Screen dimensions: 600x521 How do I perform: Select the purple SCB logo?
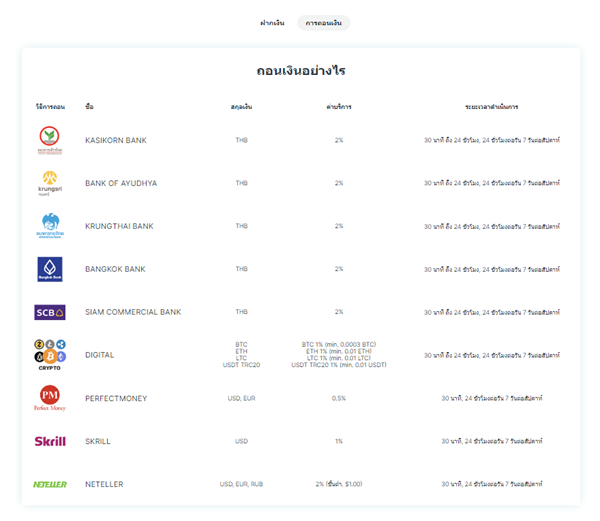click(x=49, y=312)
